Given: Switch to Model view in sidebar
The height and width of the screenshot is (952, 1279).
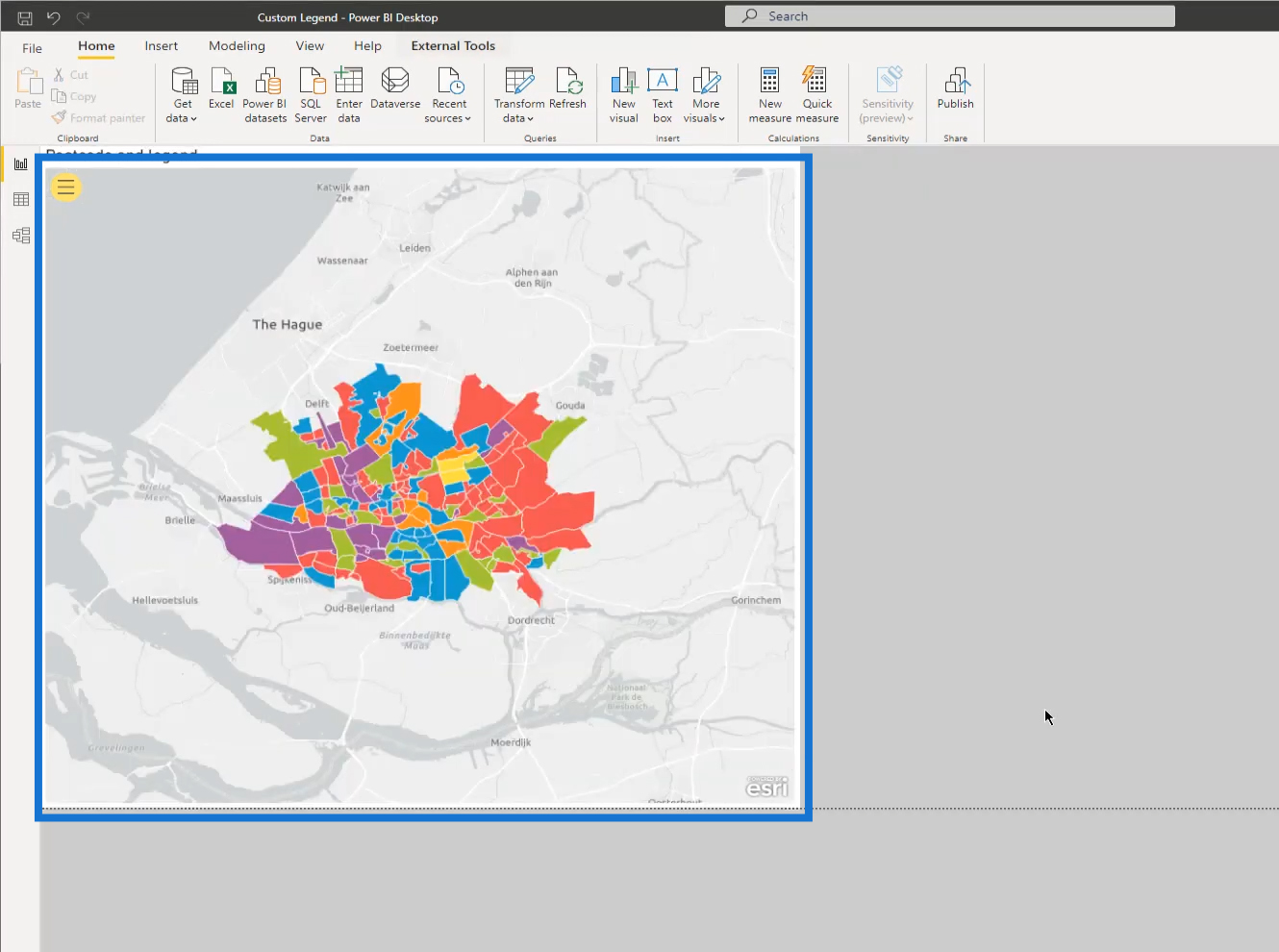Looking at the screenshot, I should 21,236.
